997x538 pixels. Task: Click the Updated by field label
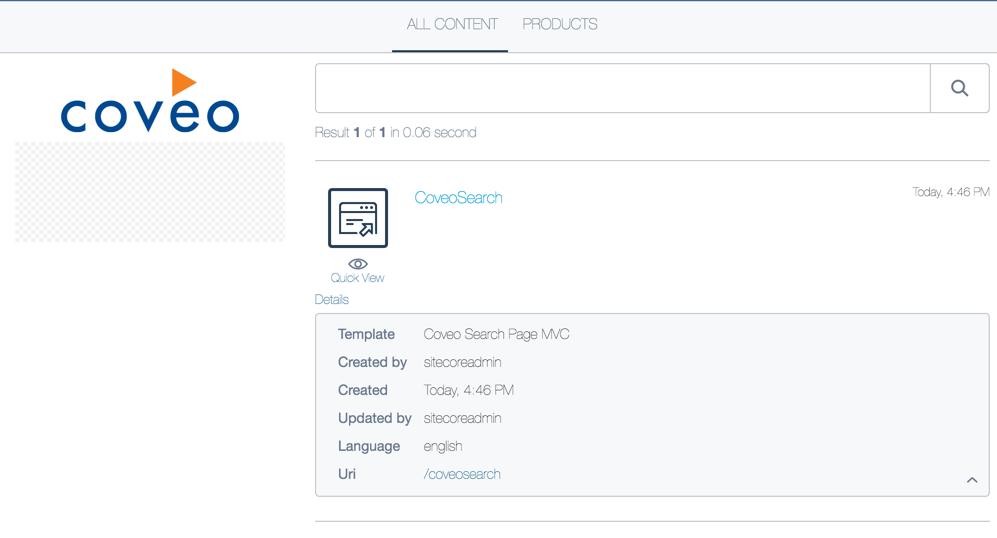[x=375, y=418]
